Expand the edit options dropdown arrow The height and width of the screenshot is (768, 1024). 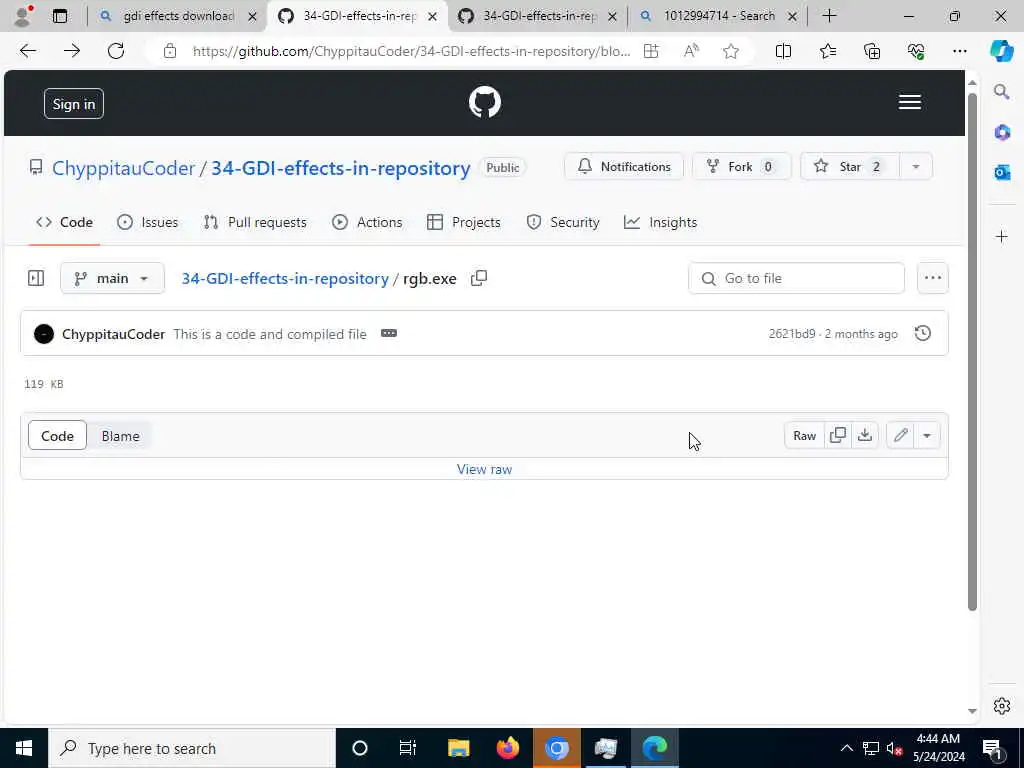point(927,436)
